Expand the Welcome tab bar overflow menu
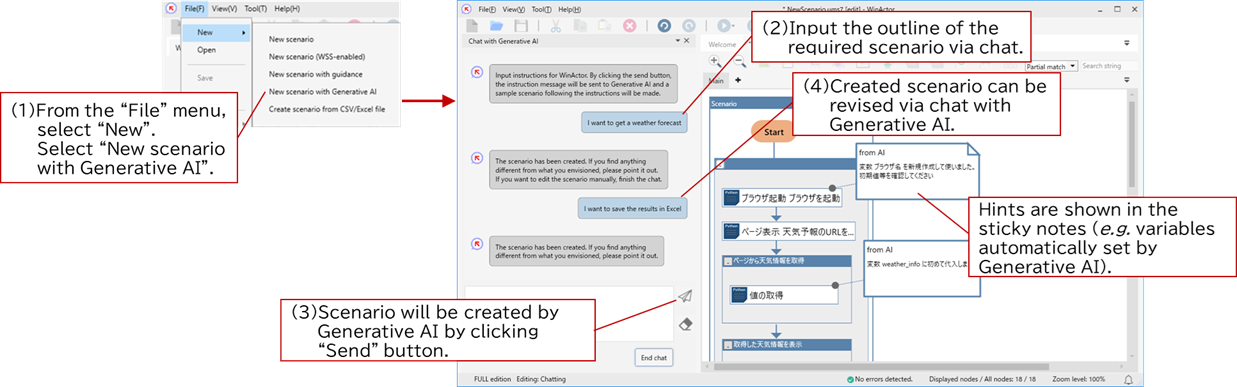Viewport: 1237px width, 387px height. (1127, 43)
